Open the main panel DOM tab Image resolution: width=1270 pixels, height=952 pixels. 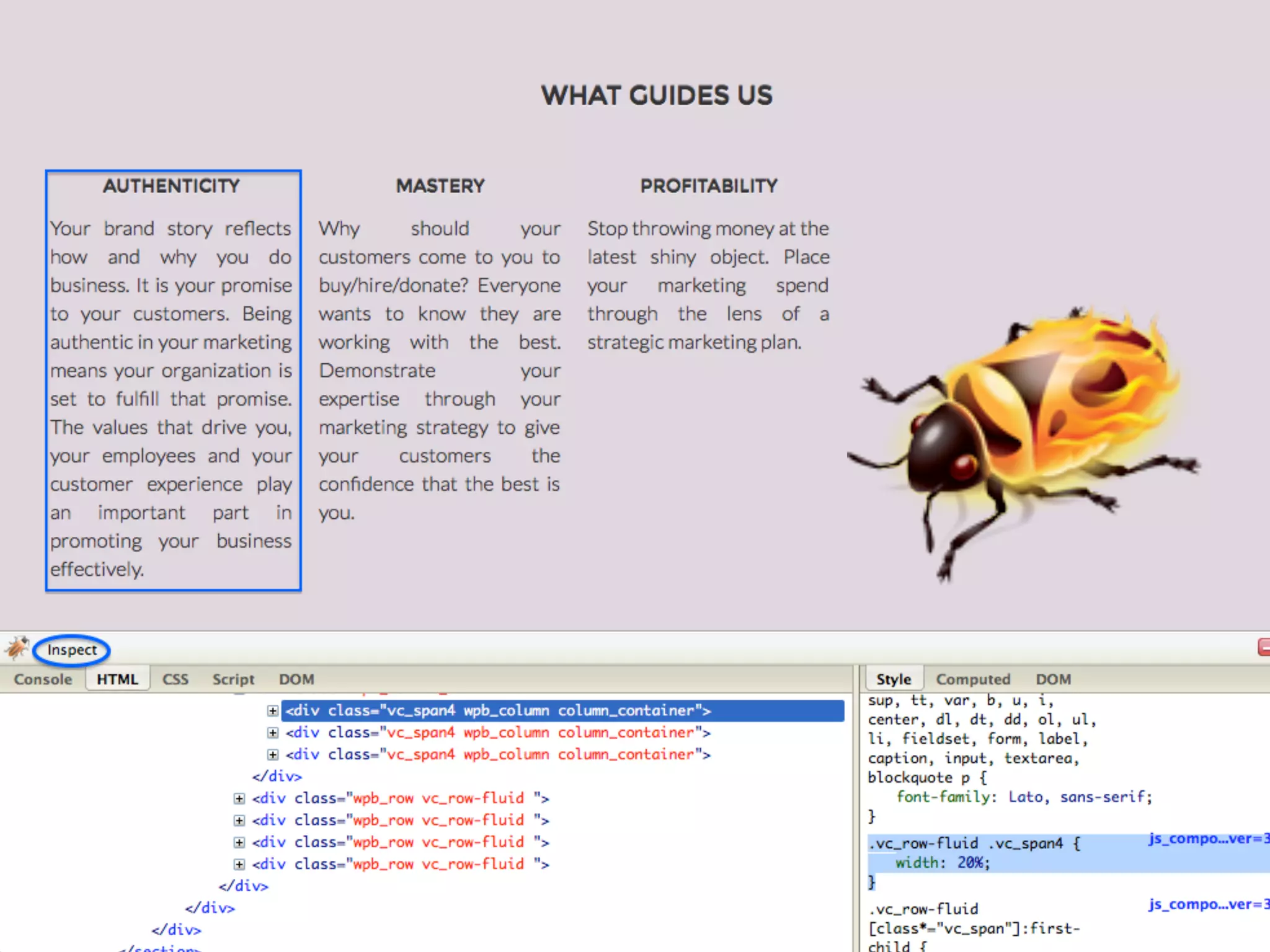[x=296, y=679]
